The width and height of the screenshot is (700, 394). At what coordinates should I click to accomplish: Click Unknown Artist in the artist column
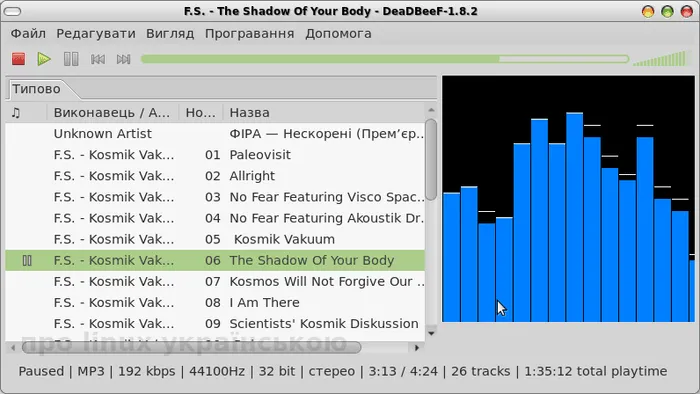tap(103, 133)
